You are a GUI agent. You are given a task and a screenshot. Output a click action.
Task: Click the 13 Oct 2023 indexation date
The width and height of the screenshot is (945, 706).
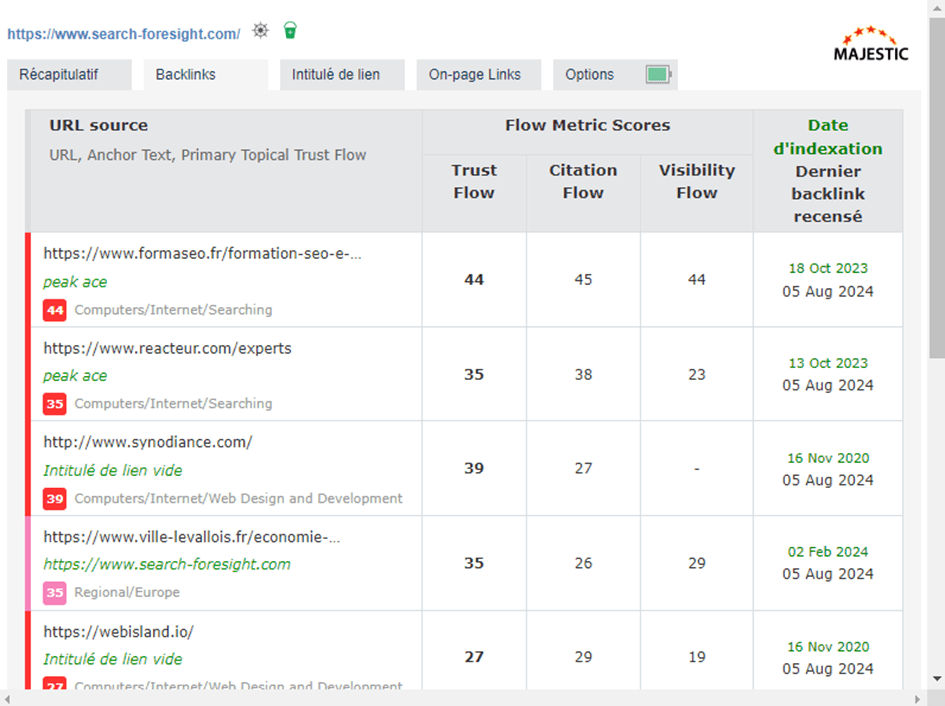click(x=828, y=364)
